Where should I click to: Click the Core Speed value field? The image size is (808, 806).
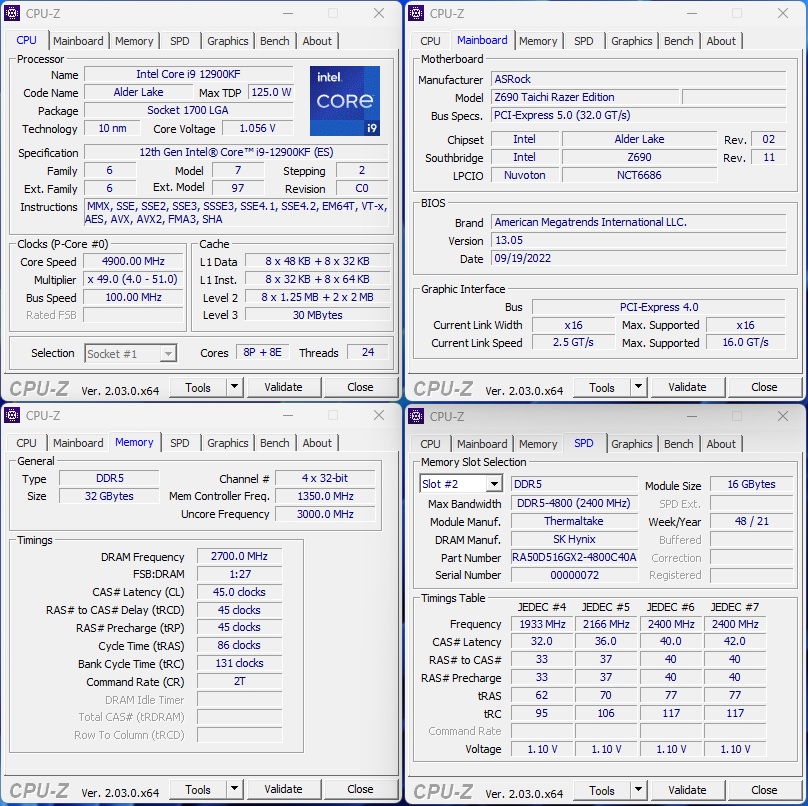(x=133, y=262)
